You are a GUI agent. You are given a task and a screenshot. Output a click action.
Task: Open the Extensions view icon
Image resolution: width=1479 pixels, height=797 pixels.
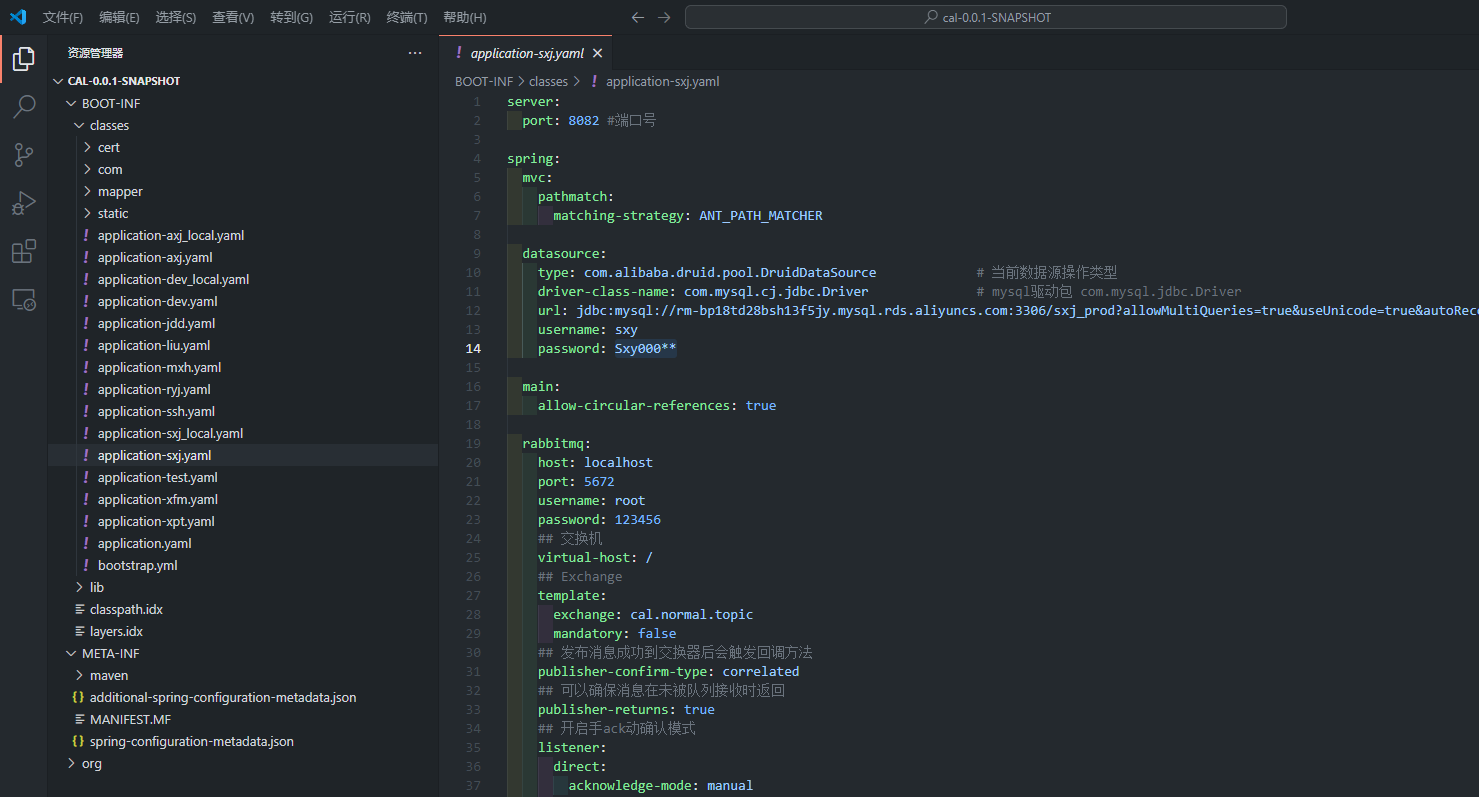(23, 251)
